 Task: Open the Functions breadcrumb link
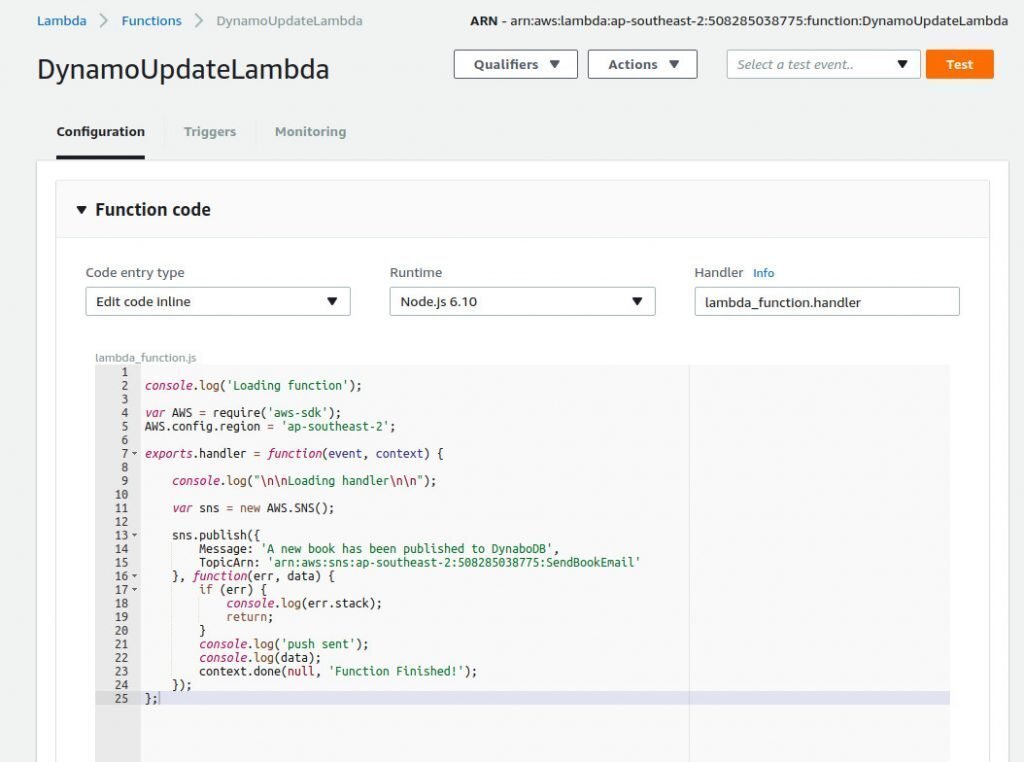[x=151, y=20]
